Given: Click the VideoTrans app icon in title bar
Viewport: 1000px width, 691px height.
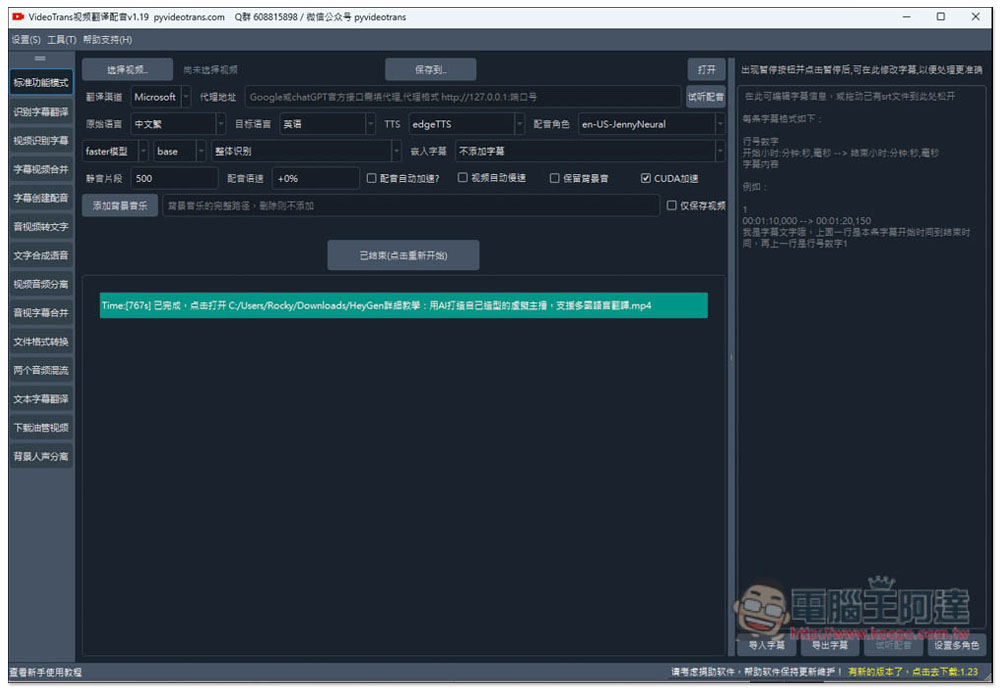Looking at the screenshot, I should pyautogui.click(x=18, y=17).
